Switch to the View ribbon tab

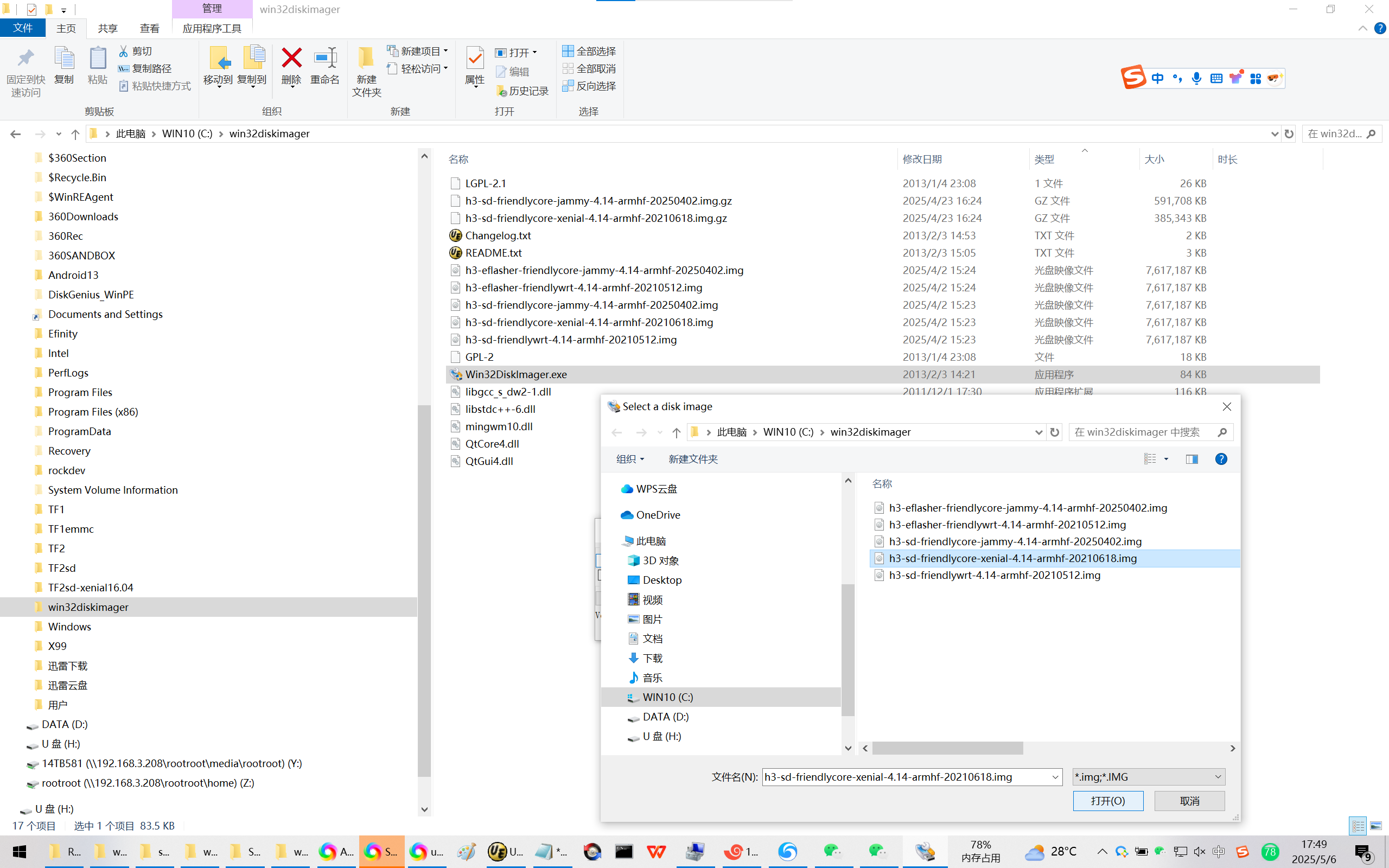tap(149, 28)
